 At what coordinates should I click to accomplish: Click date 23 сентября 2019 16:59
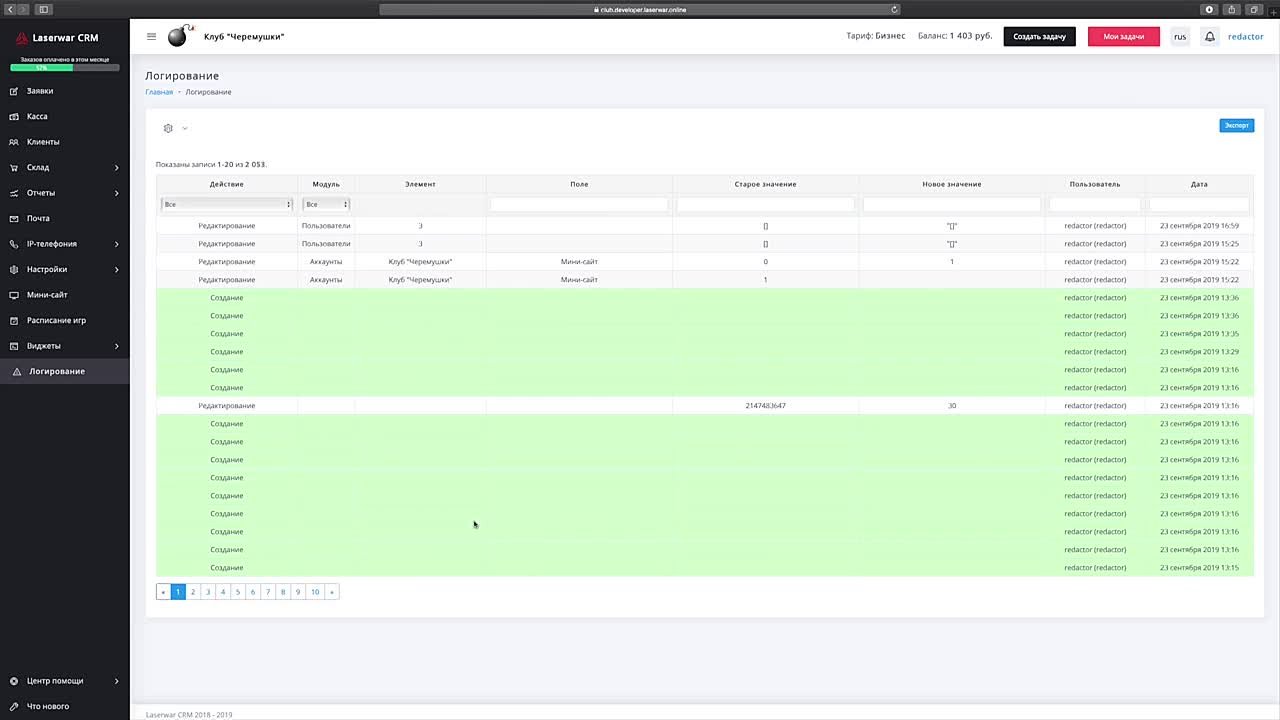[1199, 226]
